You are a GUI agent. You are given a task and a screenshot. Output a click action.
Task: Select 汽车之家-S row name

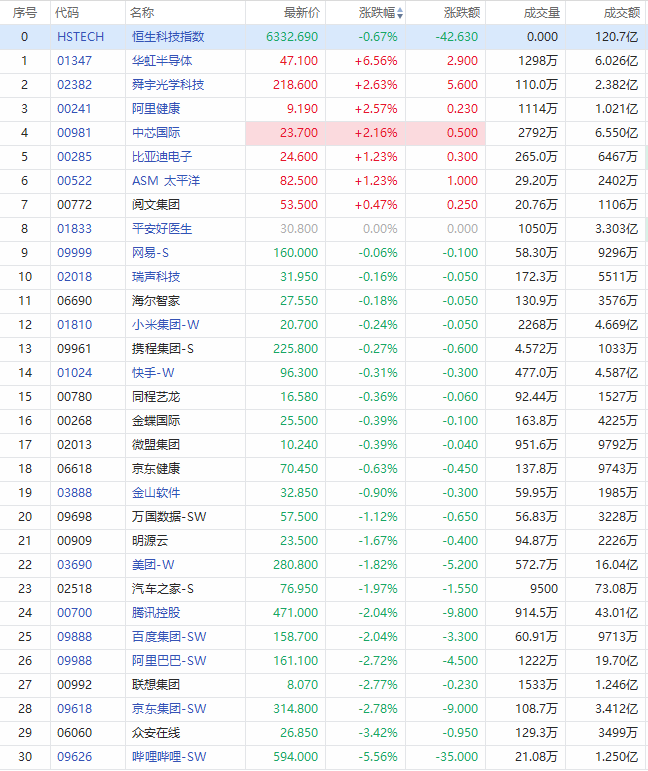tap(163, 589)
